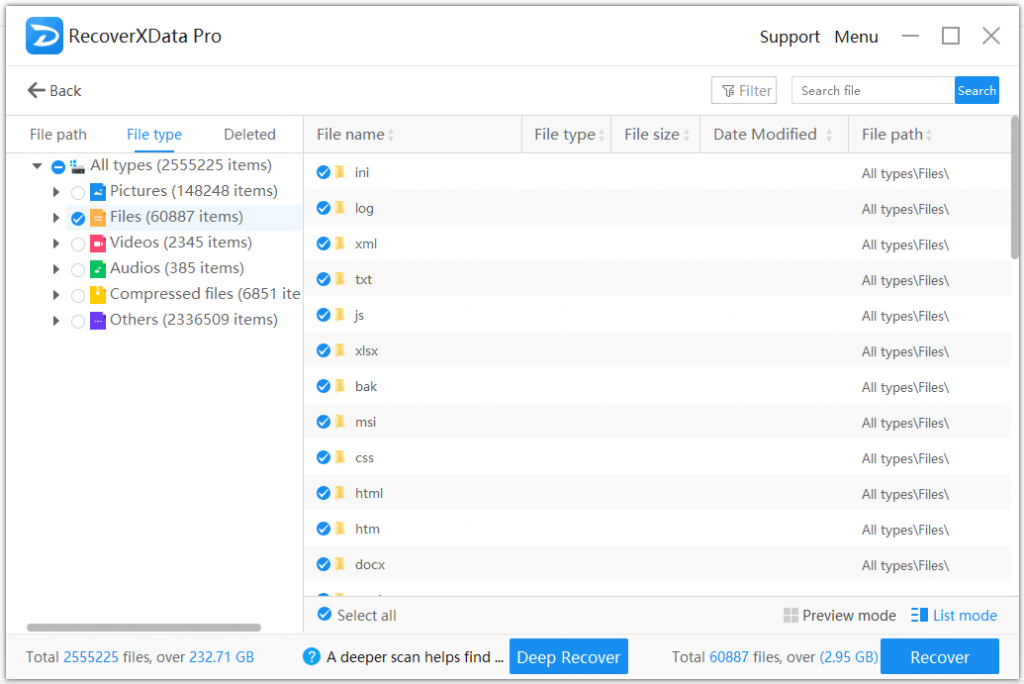Screen dimensions: 1024x684
Task: Click the xml folder icon
Action: coord(340,243)
